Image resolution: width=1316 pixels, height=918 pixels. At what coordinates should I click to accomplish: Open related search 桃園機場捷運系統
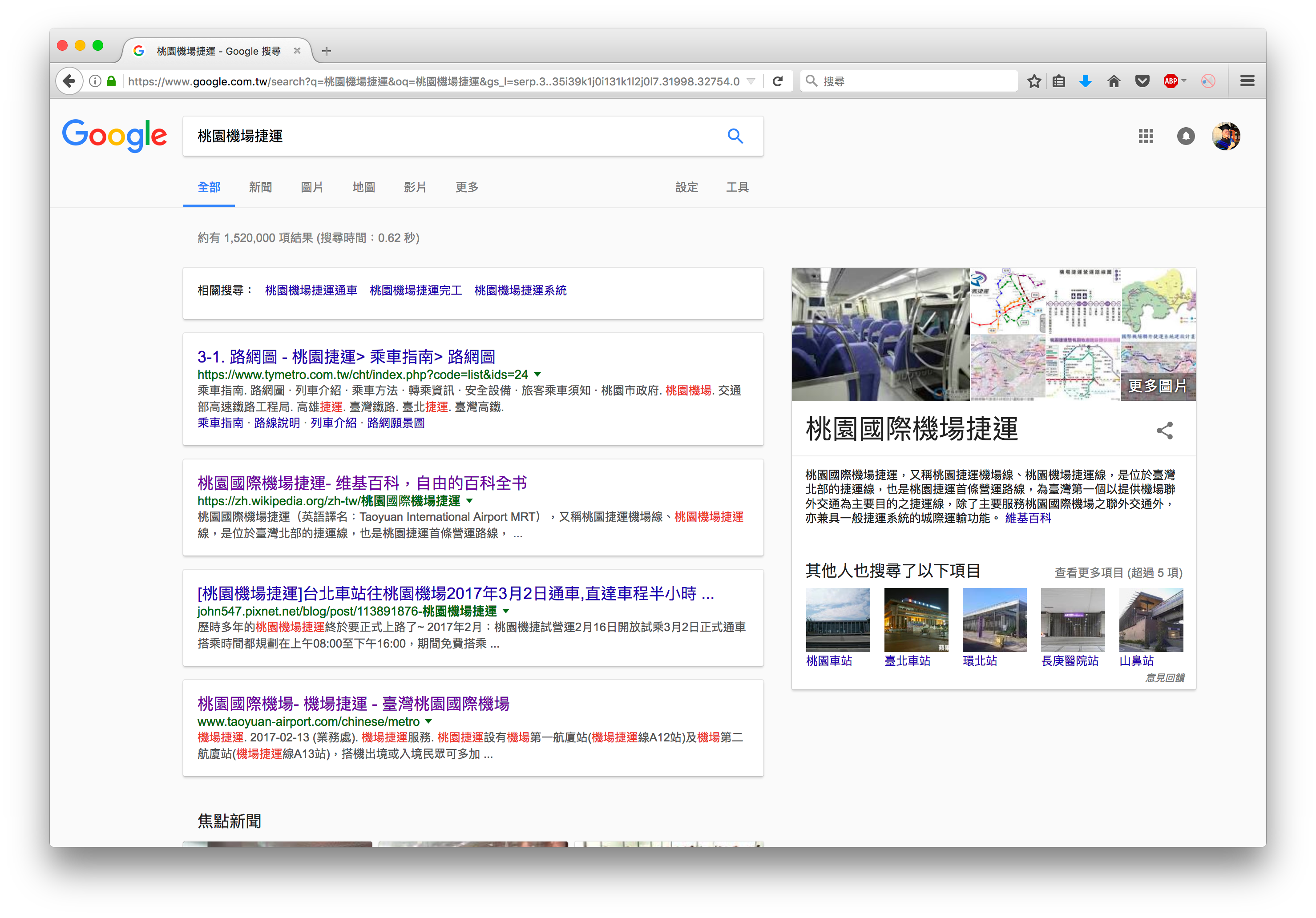pos(521,290)
